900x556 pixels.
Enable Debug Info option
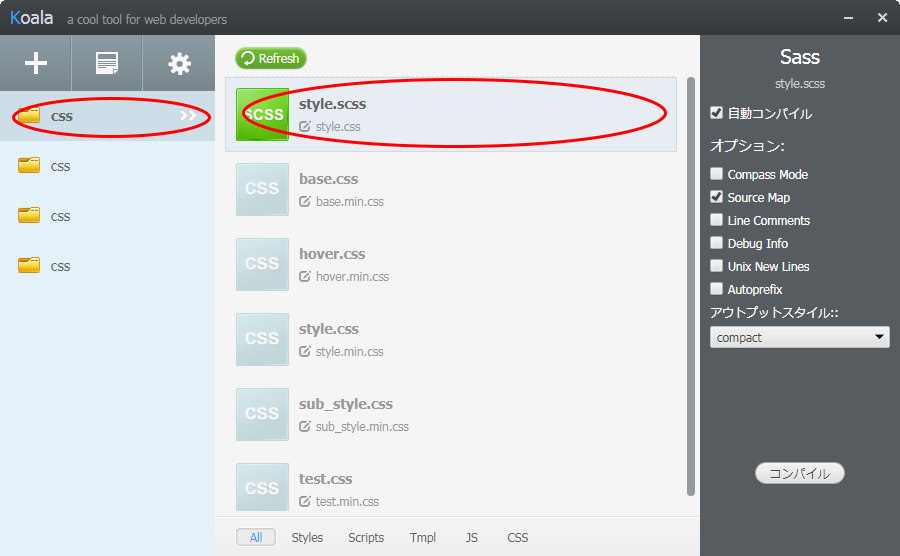(x=716, y=242)
